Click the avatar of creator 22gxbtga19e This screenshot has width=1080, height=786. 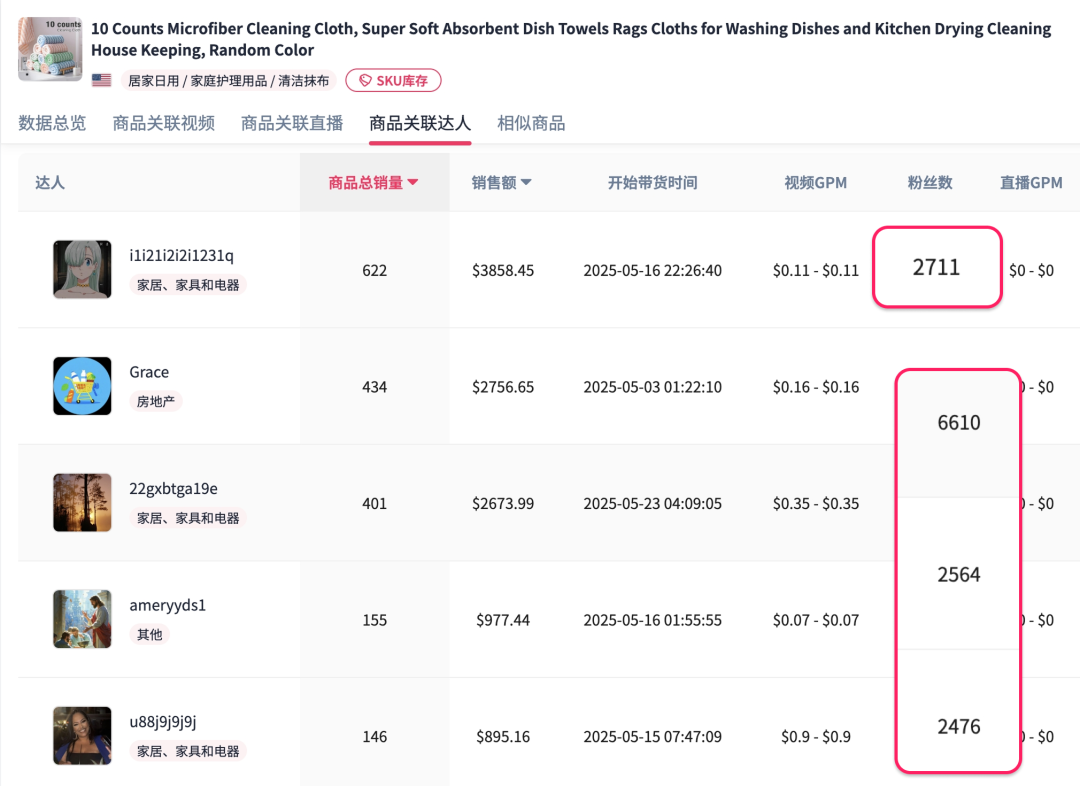tap(82, 503)
